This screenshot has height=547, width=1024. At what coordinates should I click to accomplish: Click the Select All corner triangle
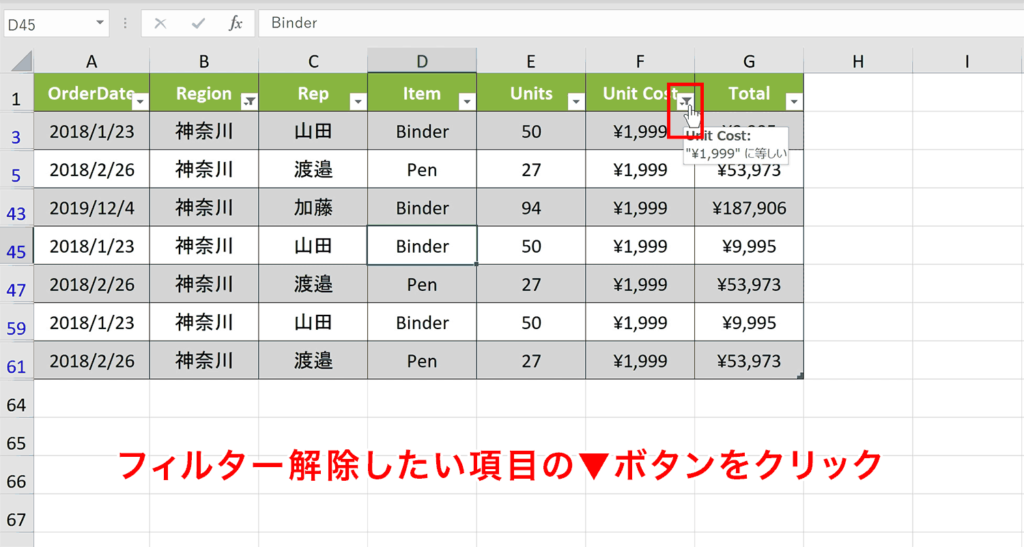[21, 61]
